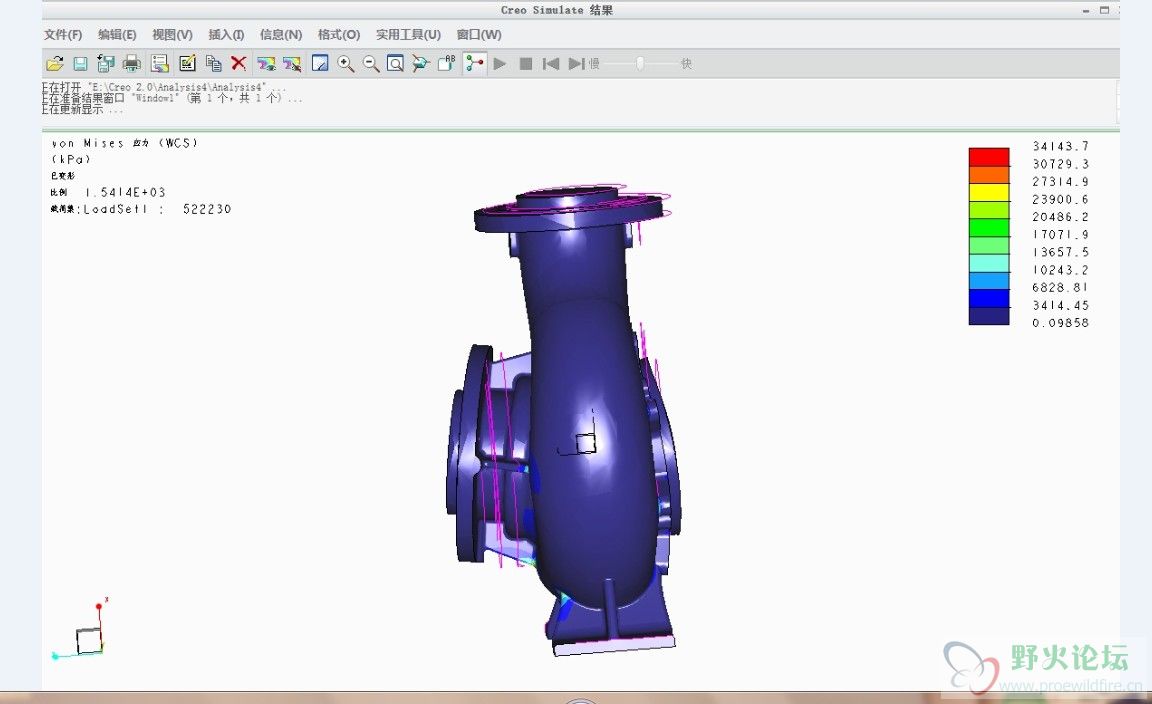Copy the result window definition
The height and width of the screenshot is (704, 1152).
(214, 64)
